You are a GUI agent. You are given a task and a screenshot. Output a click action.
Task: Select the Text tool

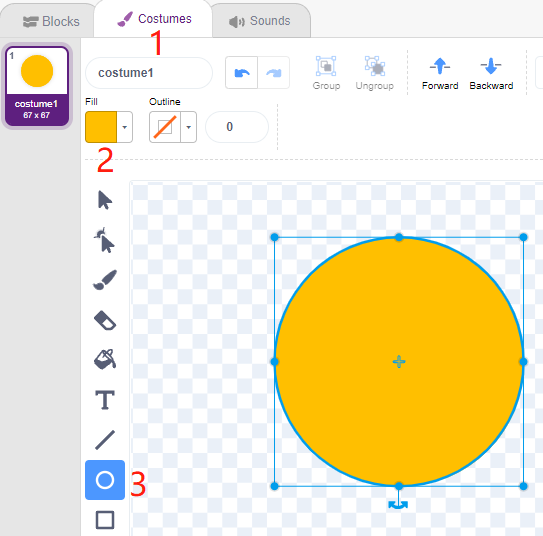[x=105, y=400]
